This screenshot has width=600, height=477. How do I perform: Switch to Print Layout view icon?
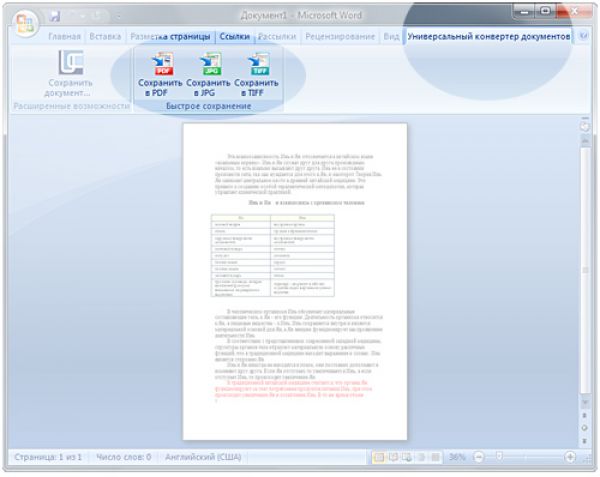378,457
